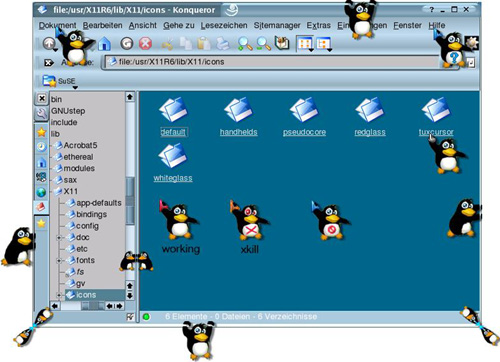Go to the home directory via toolbar Home icon

coord(105,44)
